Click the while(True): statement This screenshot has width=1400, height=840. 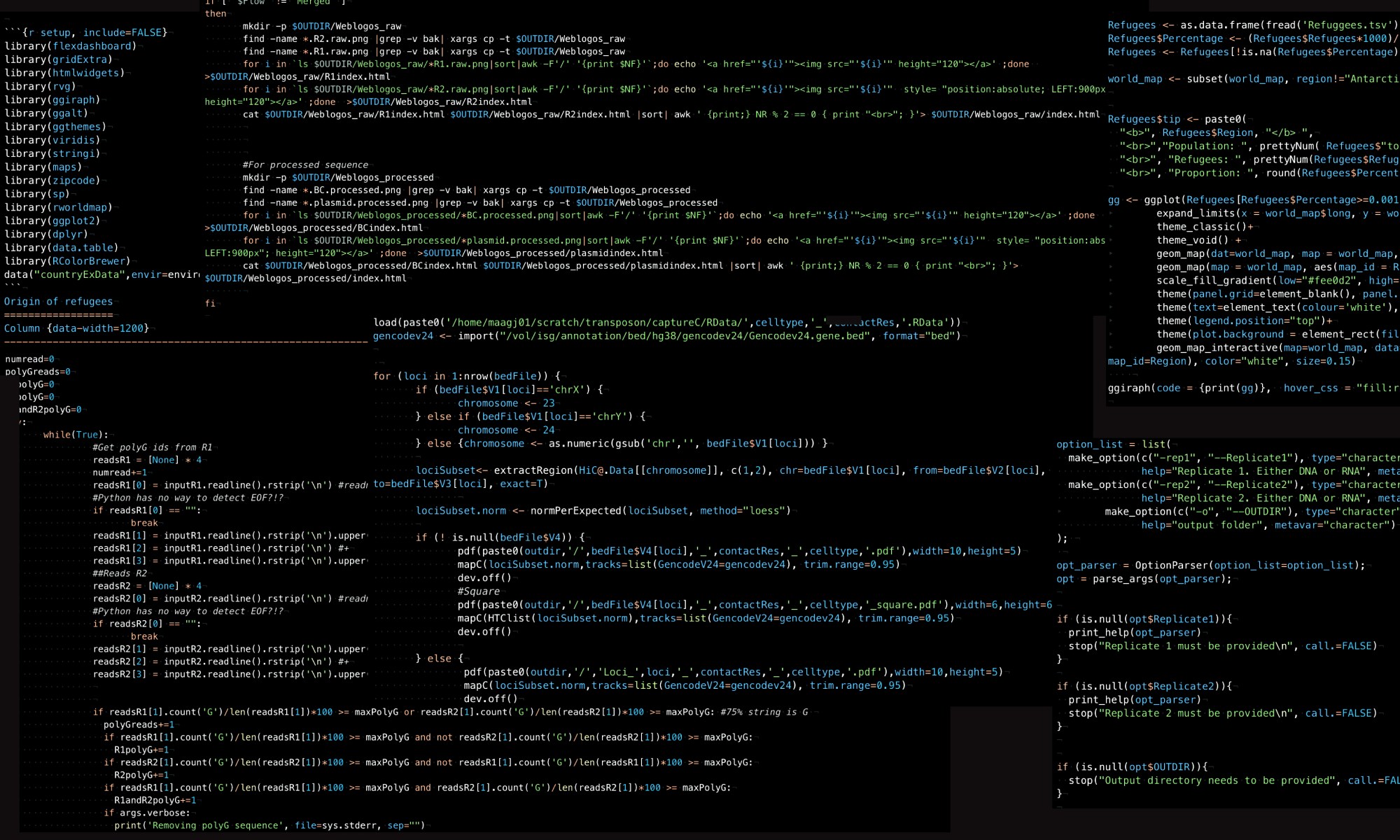tap(76, 435)
